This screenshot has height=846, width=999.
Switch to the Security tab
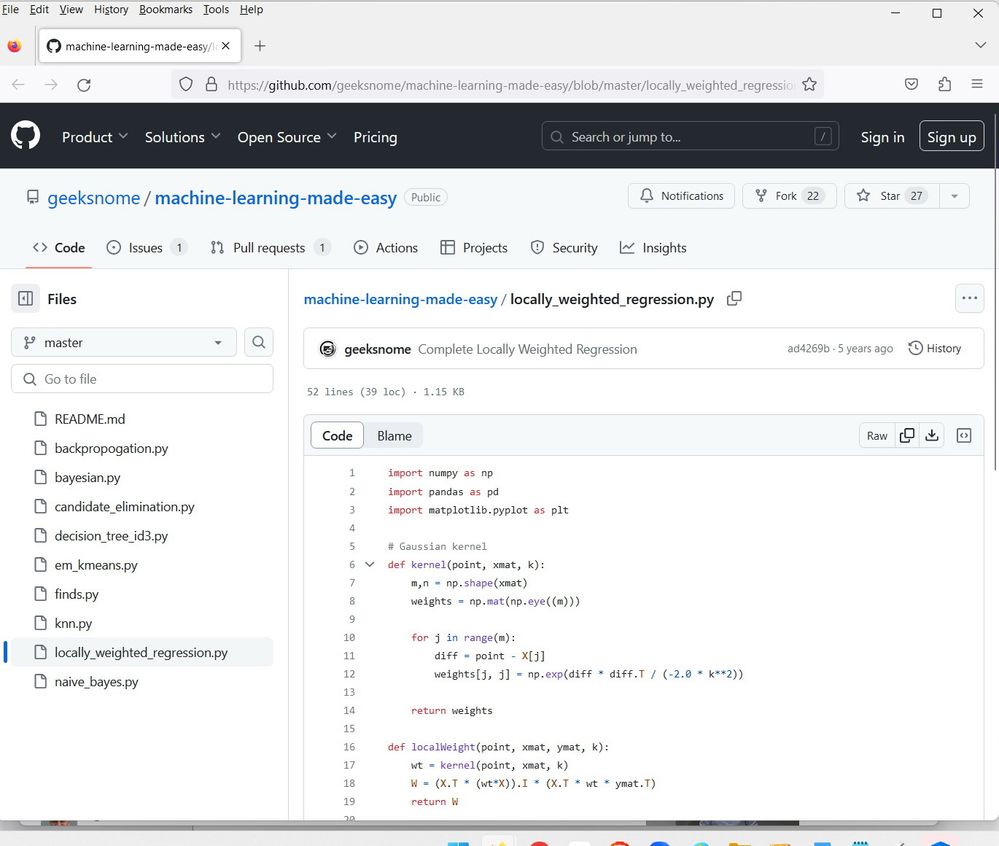(564, 248)
